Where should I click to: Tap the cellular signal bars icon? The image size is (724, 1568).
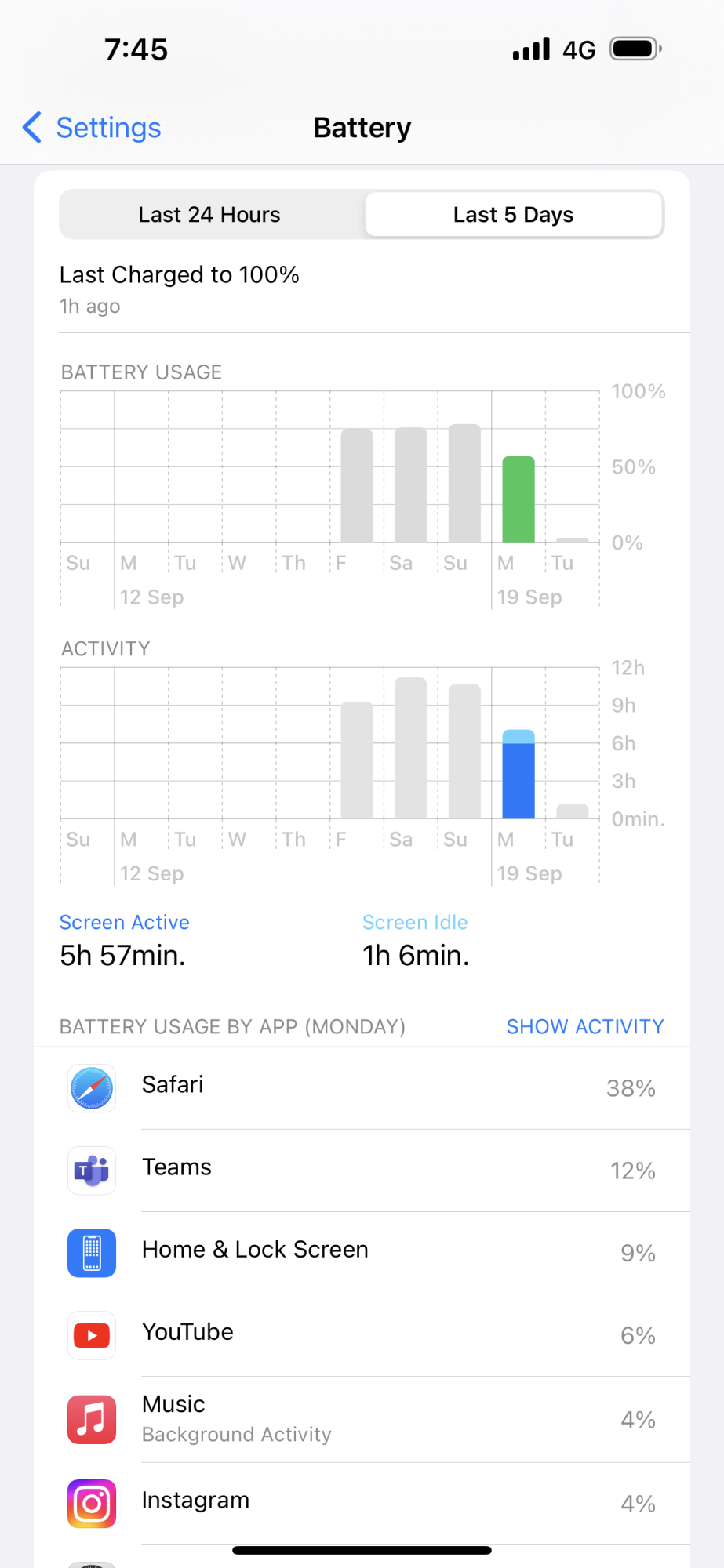tap(531, 49)
